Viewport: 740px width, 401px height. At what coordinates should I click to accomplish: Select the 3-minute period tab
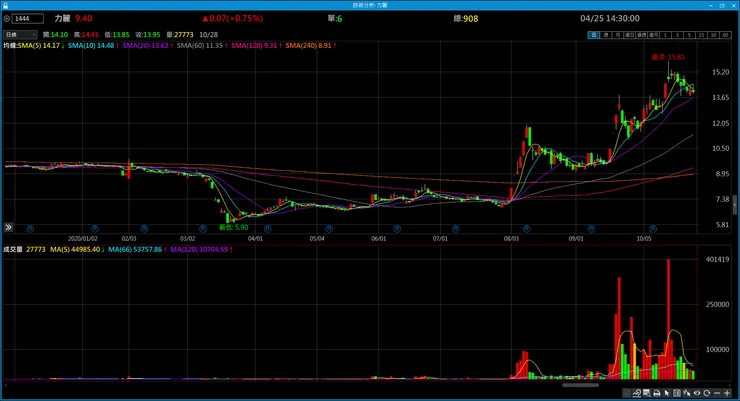pyautogui.click(x=678, y=35)
